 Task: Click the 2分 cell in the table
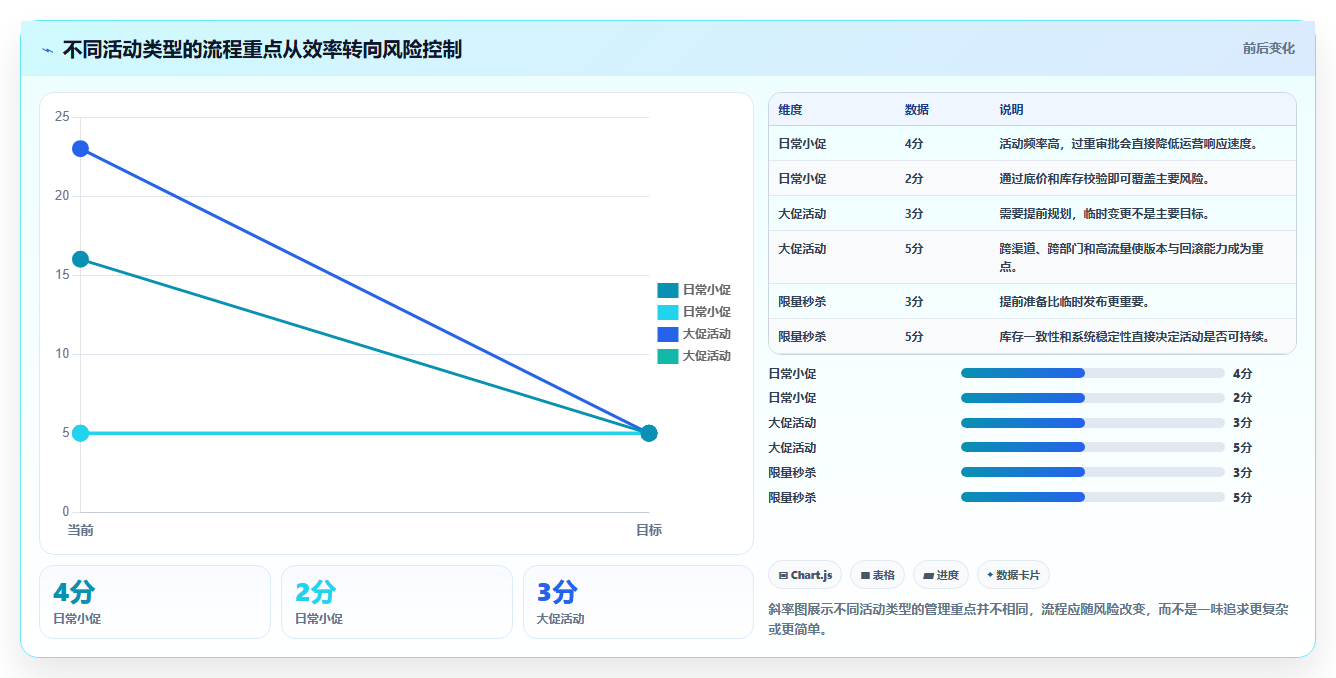point(914,178)
